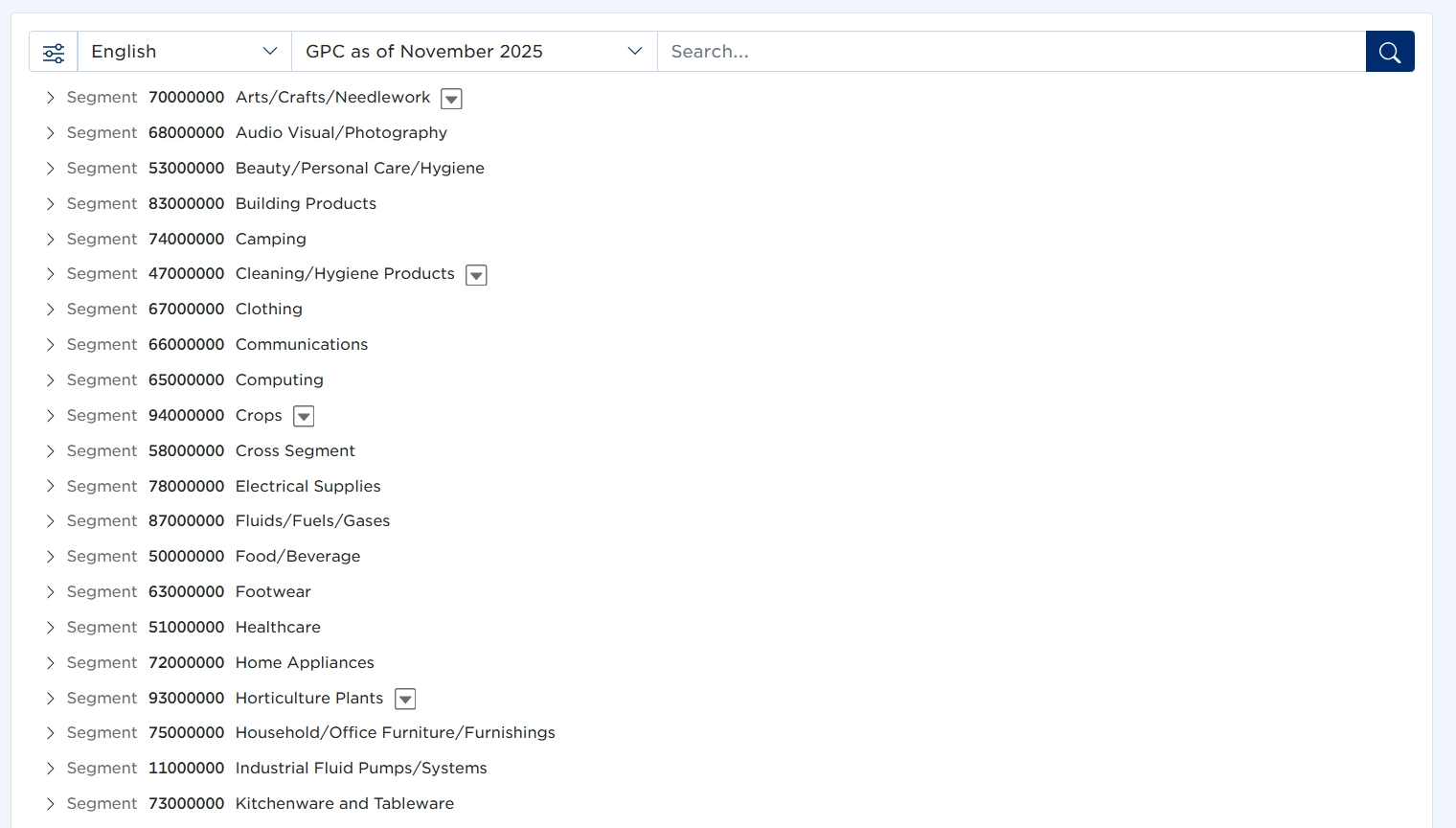1456x828 pixels.
Task: Open the Arts/Crafts/Needlework info dropdown icon
Action: [451, 99]
